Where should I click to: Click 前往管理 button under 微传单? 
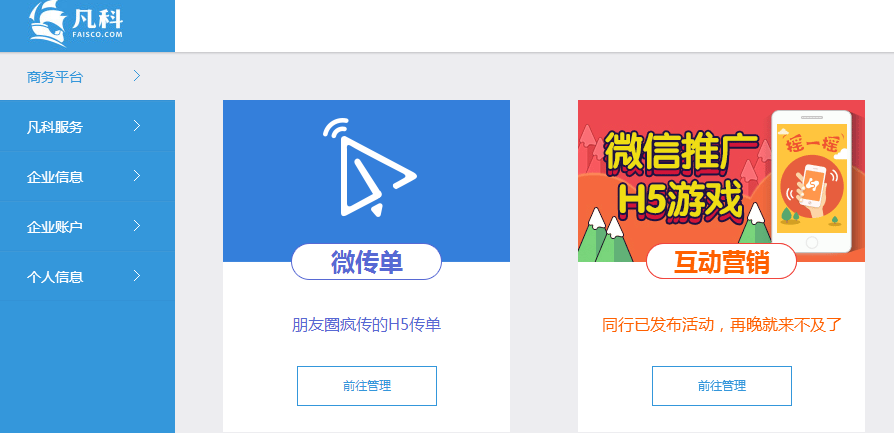[x=367, y=386]
